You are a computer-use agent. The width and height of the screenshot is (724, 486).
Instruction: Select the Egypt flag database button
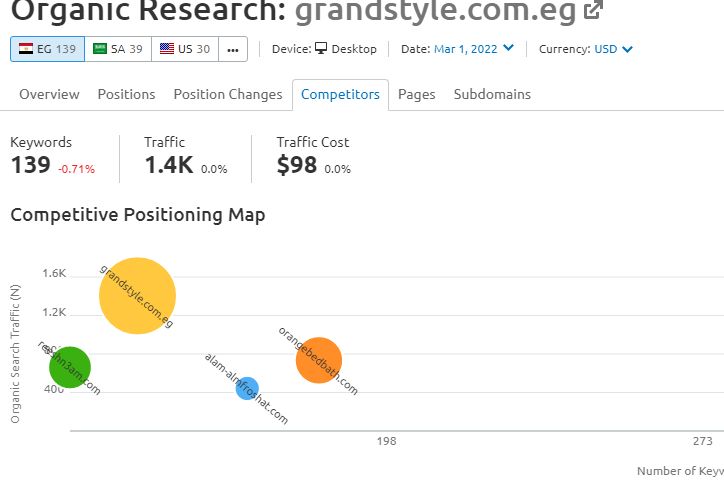[x=47, y=49]
